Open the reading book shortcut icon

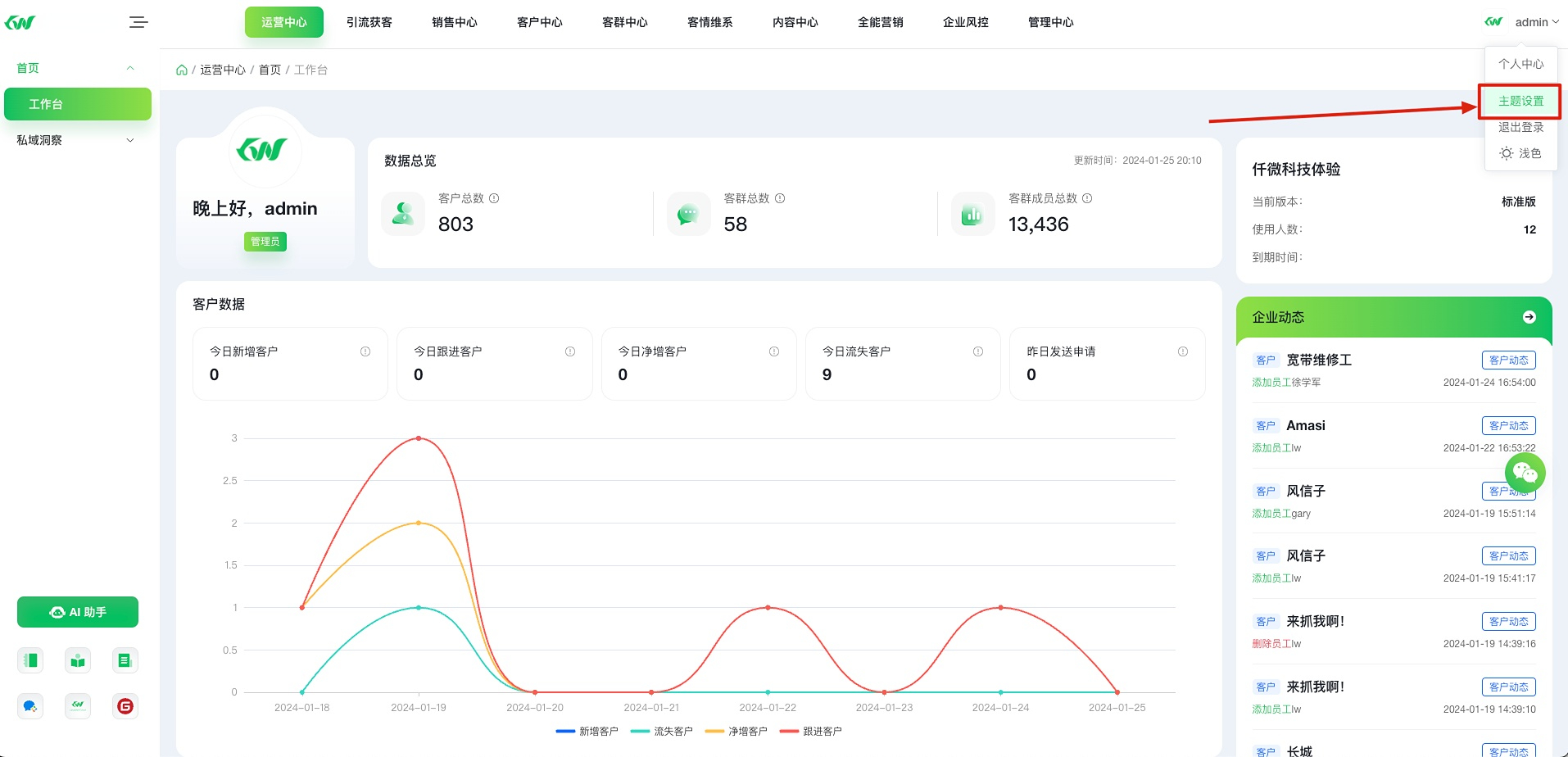click(x=78, y=660)
